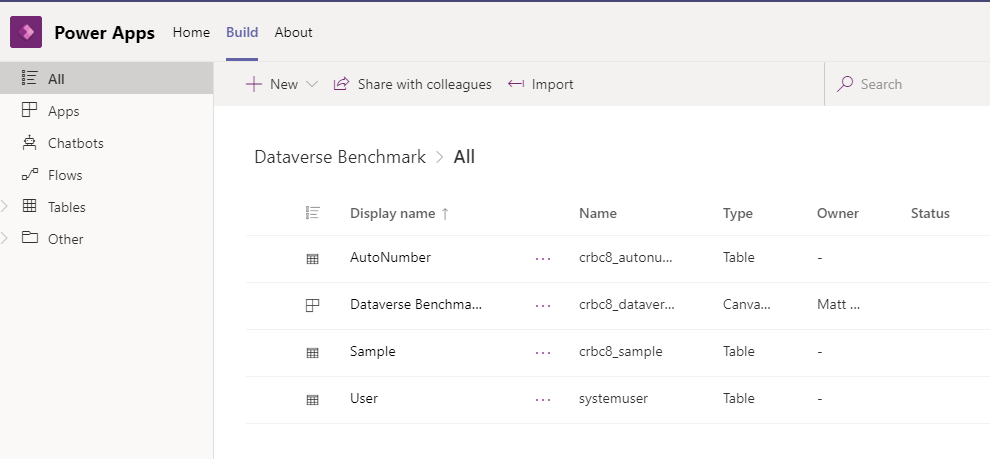Open the AutoNumber table
Image resolution: width=990 pixels, height=459 pixels.
(x=390, y=258)
